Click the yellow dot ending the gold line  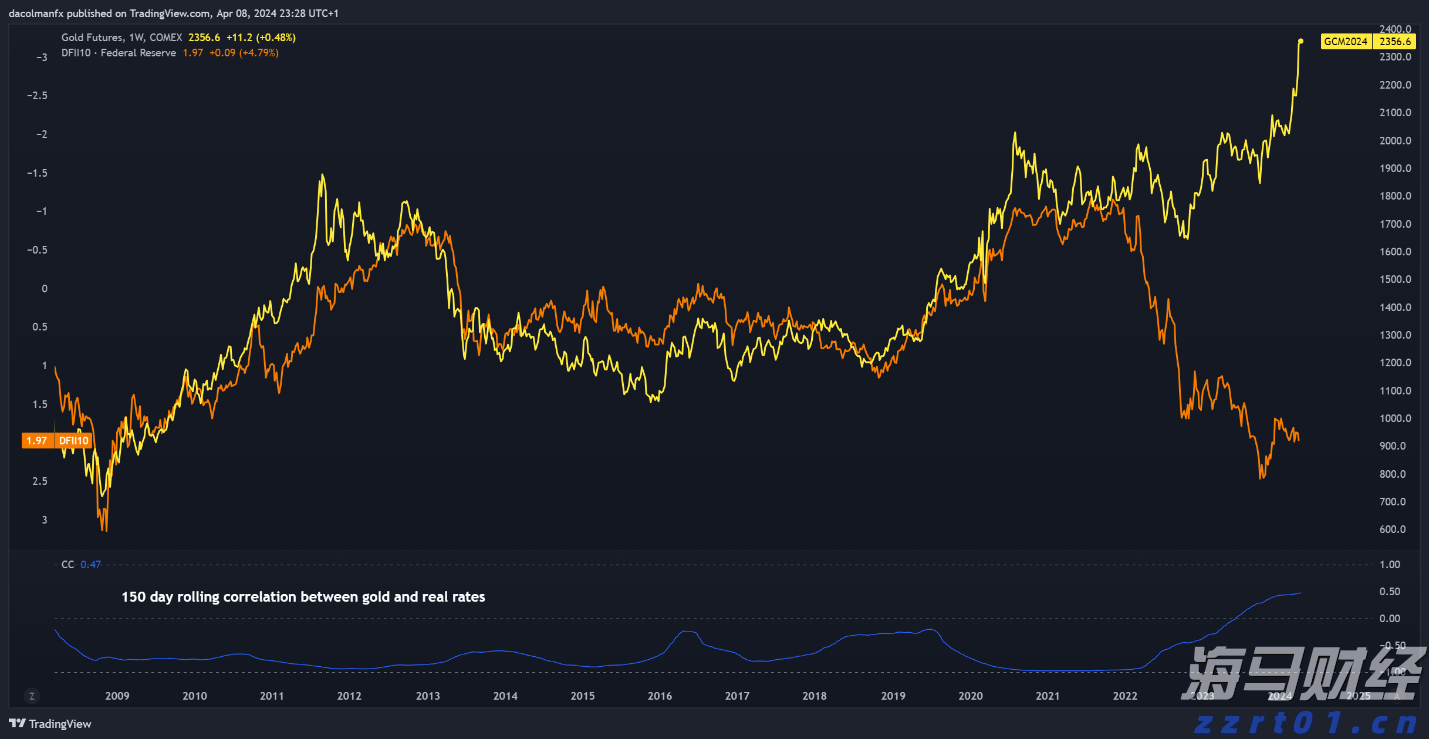click(x=1300, y=41)
